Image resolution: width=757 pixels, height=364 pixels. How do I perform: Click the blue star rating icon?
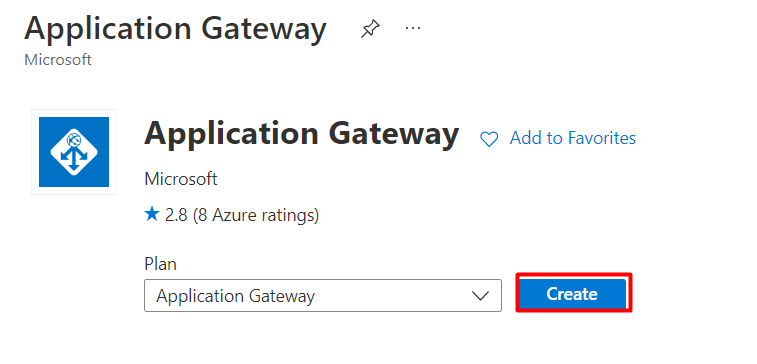(152, 214)
